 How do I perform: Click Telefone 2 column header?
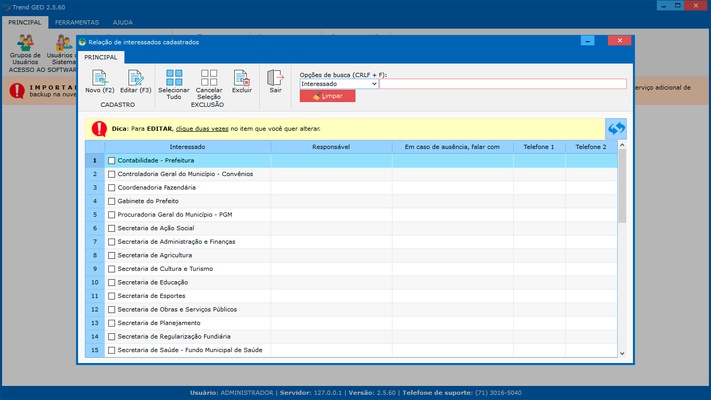[591, 147]
